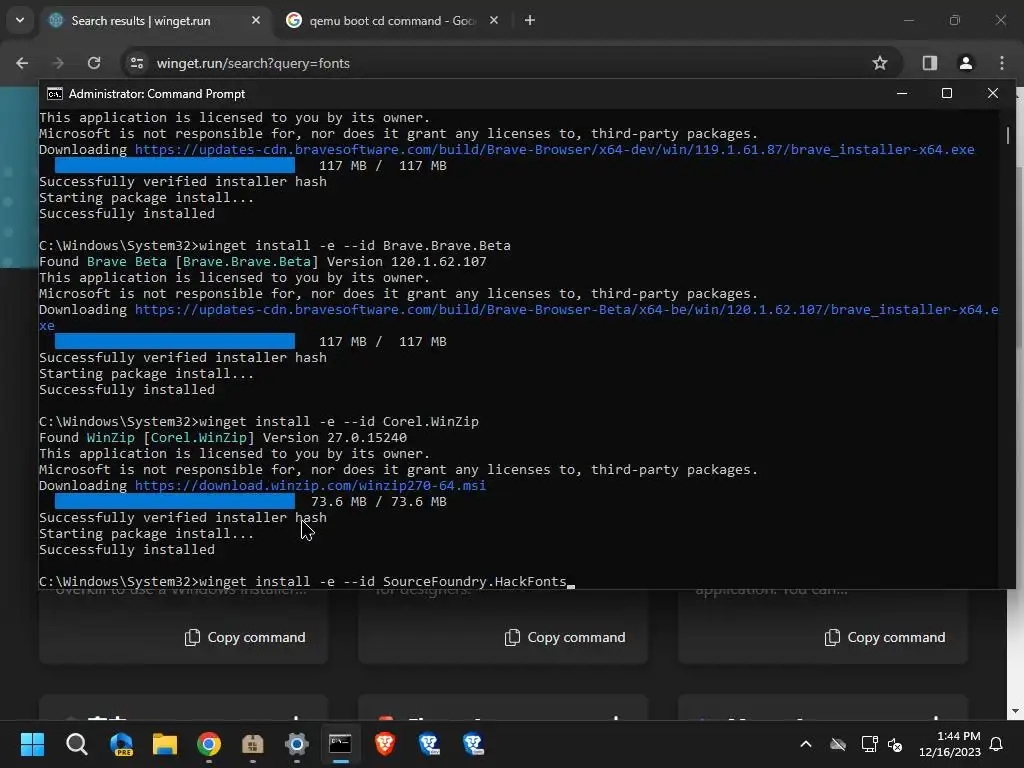
Task: Click the cloud sync tray icon
Action: (838, 744)
